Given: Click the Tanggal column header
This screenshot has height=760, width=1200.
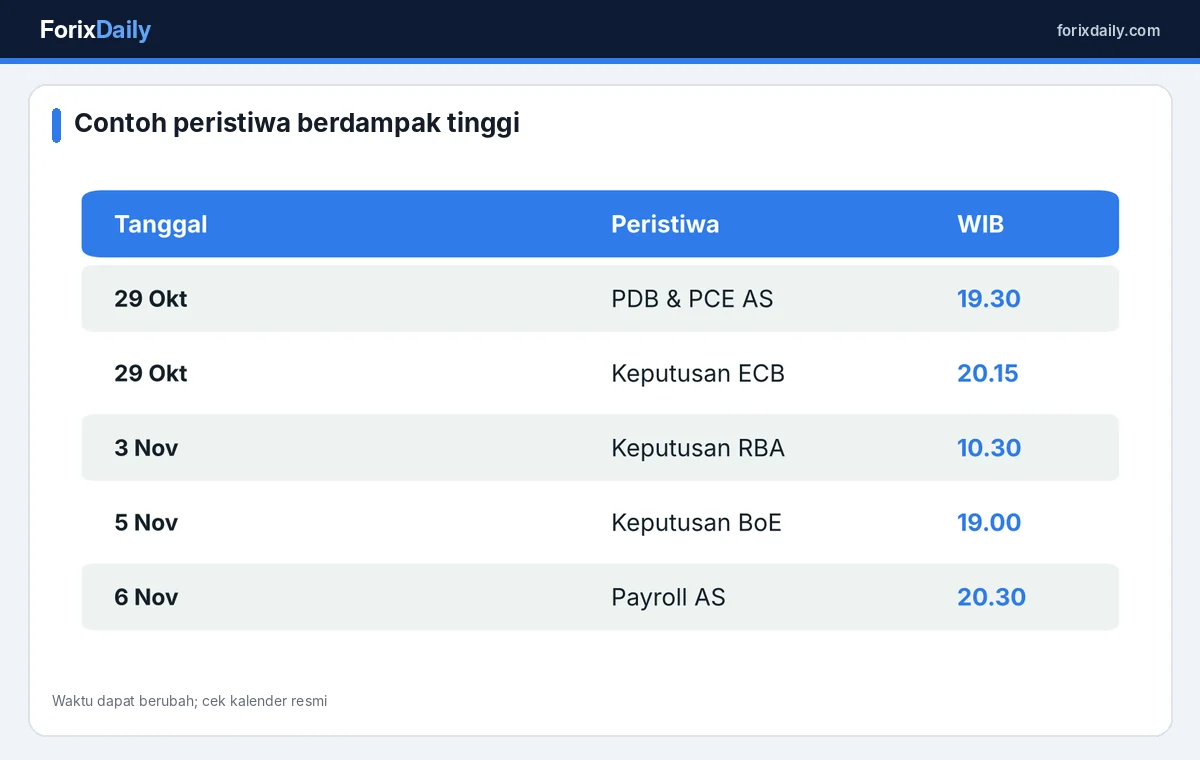Looking at the screenshot, I should pos(161,224).
